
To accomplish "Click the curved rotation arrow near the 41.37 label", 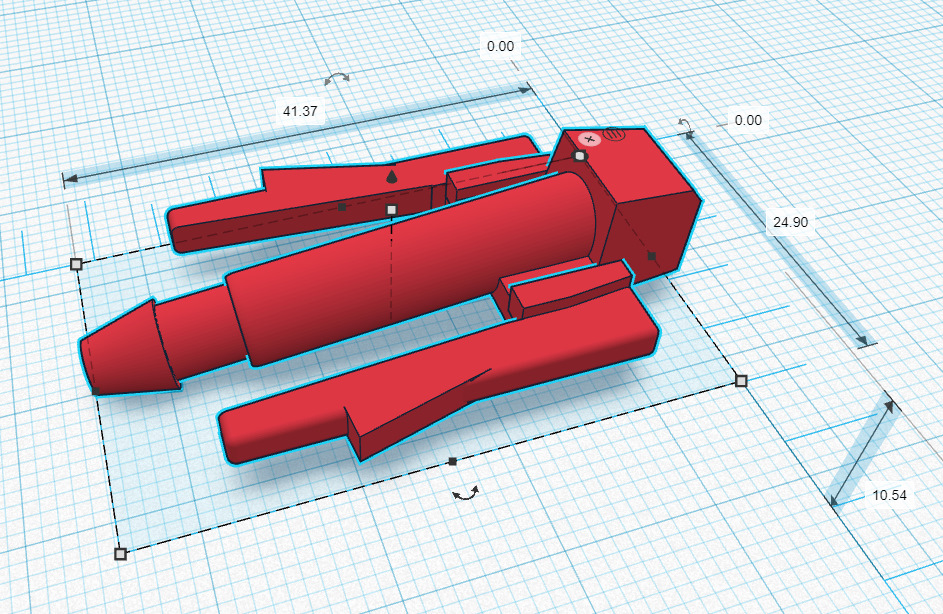I will coord(337,78).
